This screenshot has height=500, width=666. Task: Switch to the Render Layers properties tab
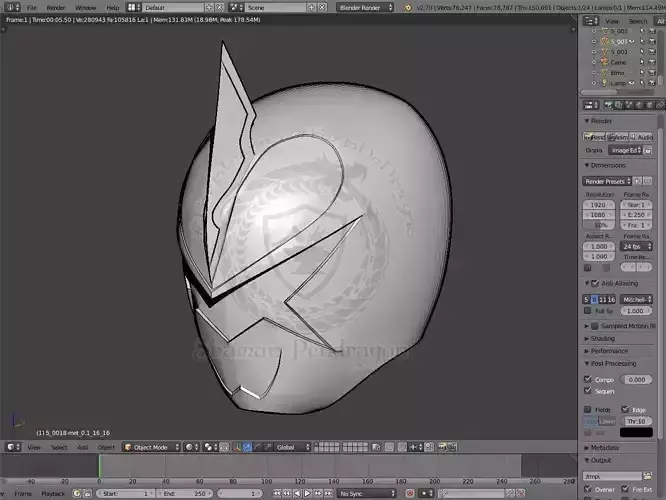pyautogui.click(x=618, y=105)
